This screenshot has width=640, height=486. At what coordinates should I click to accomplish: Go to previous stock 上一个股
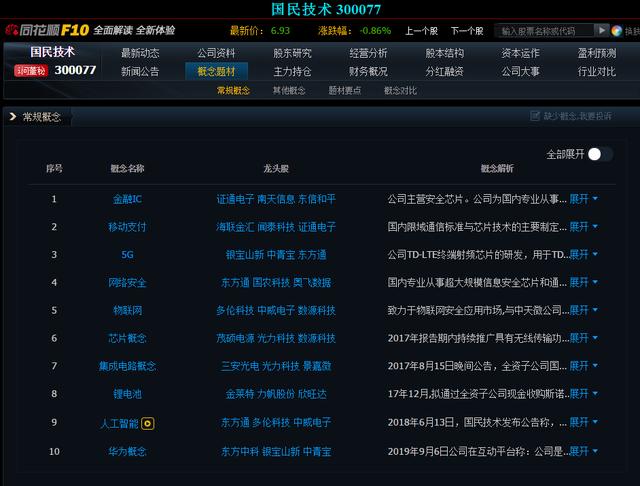point(421,31)
